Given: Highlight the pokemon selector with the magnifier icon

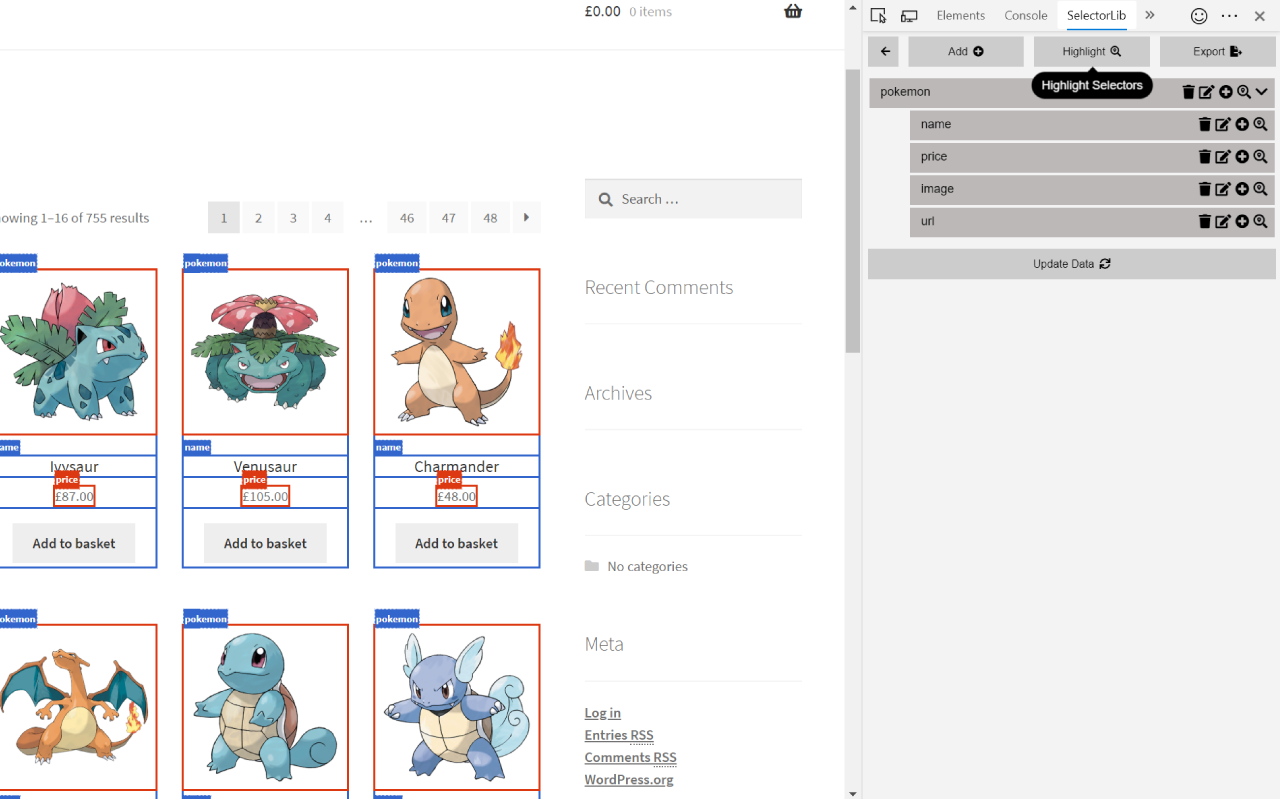Looking at the screenshot, I should 1244,92.
